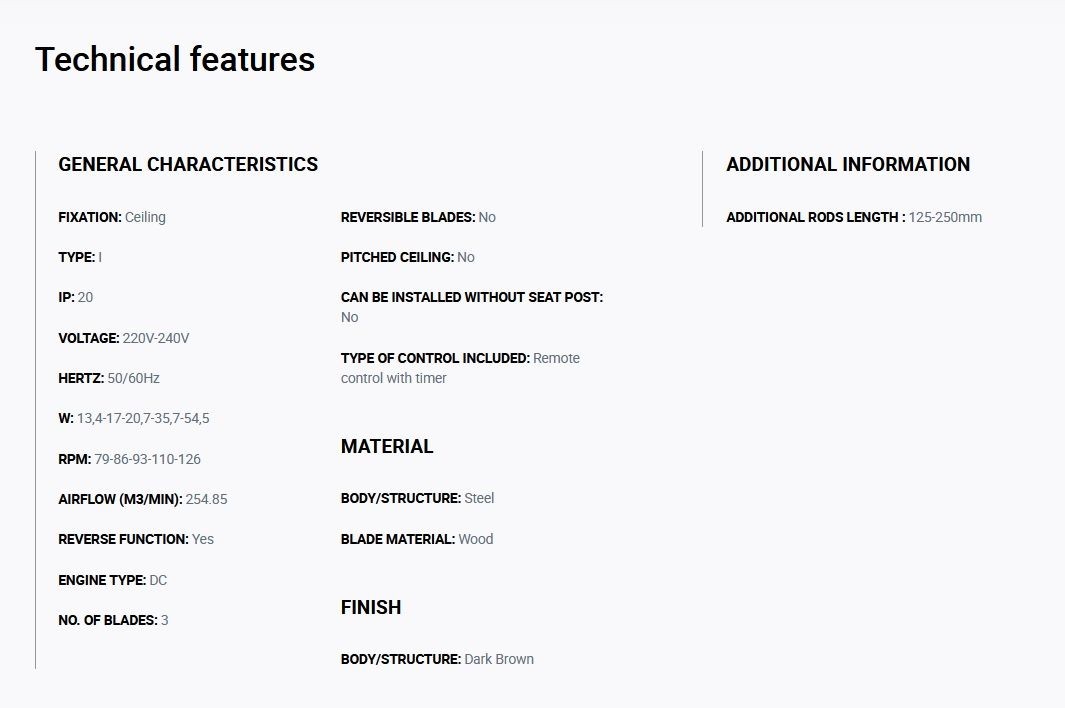Click the Voltage 220V-240V value
Viewport: 1065px width, 708px height.
tap(156, 338)
